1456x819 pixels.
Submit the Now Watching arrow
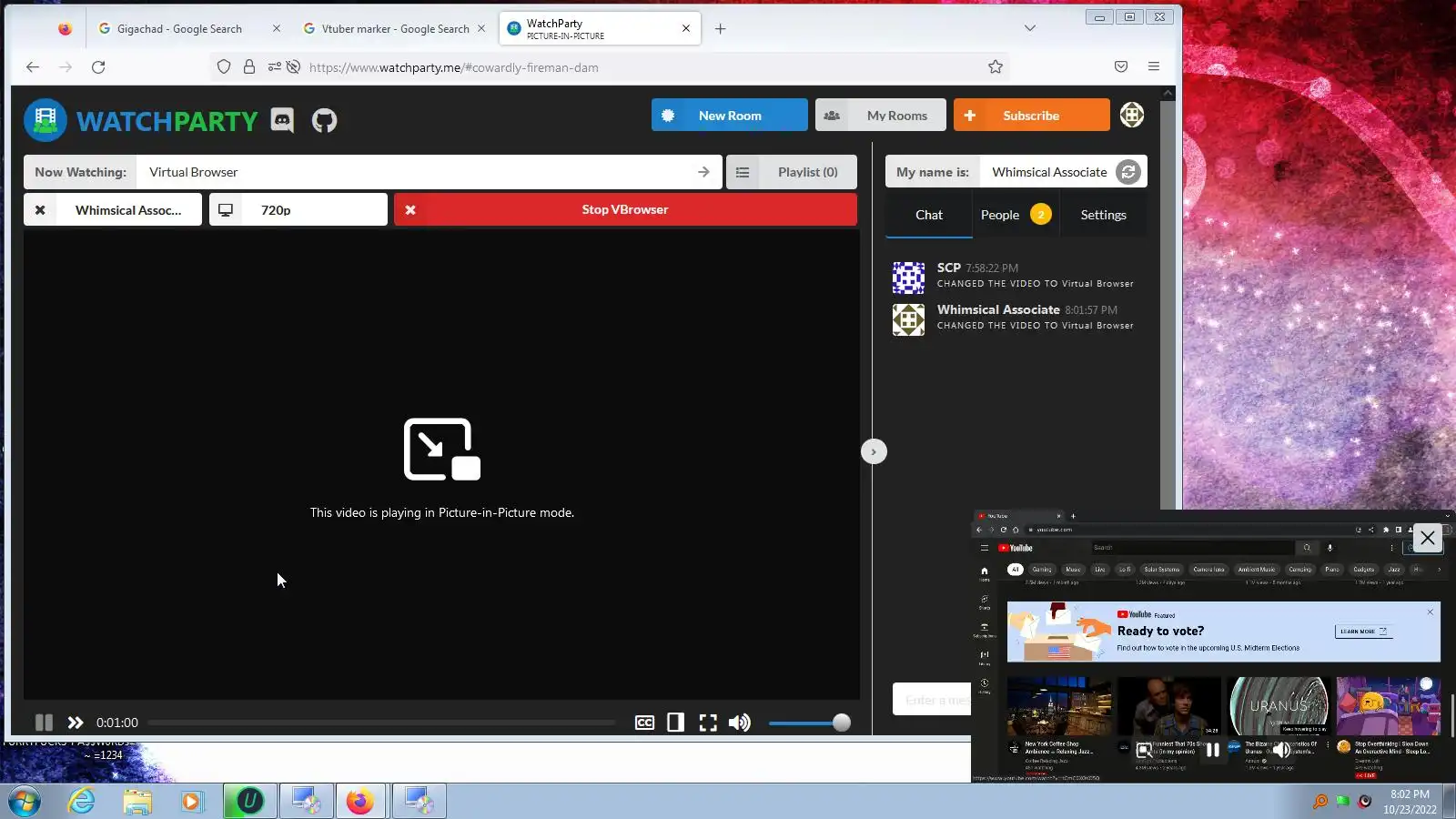703,172
